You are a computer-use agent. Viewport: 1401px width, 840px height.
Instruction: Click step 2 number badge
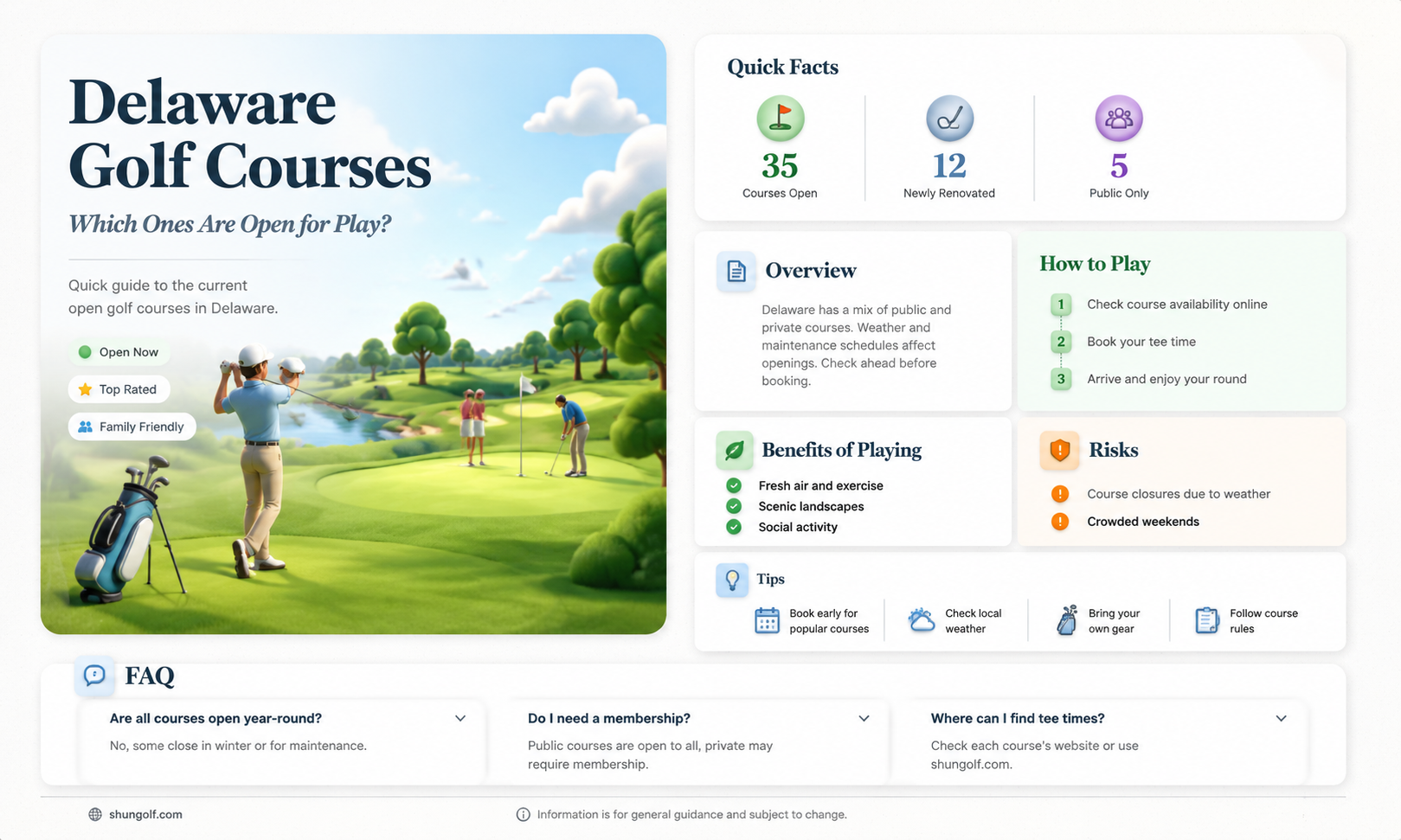(x=1061, y=342)
